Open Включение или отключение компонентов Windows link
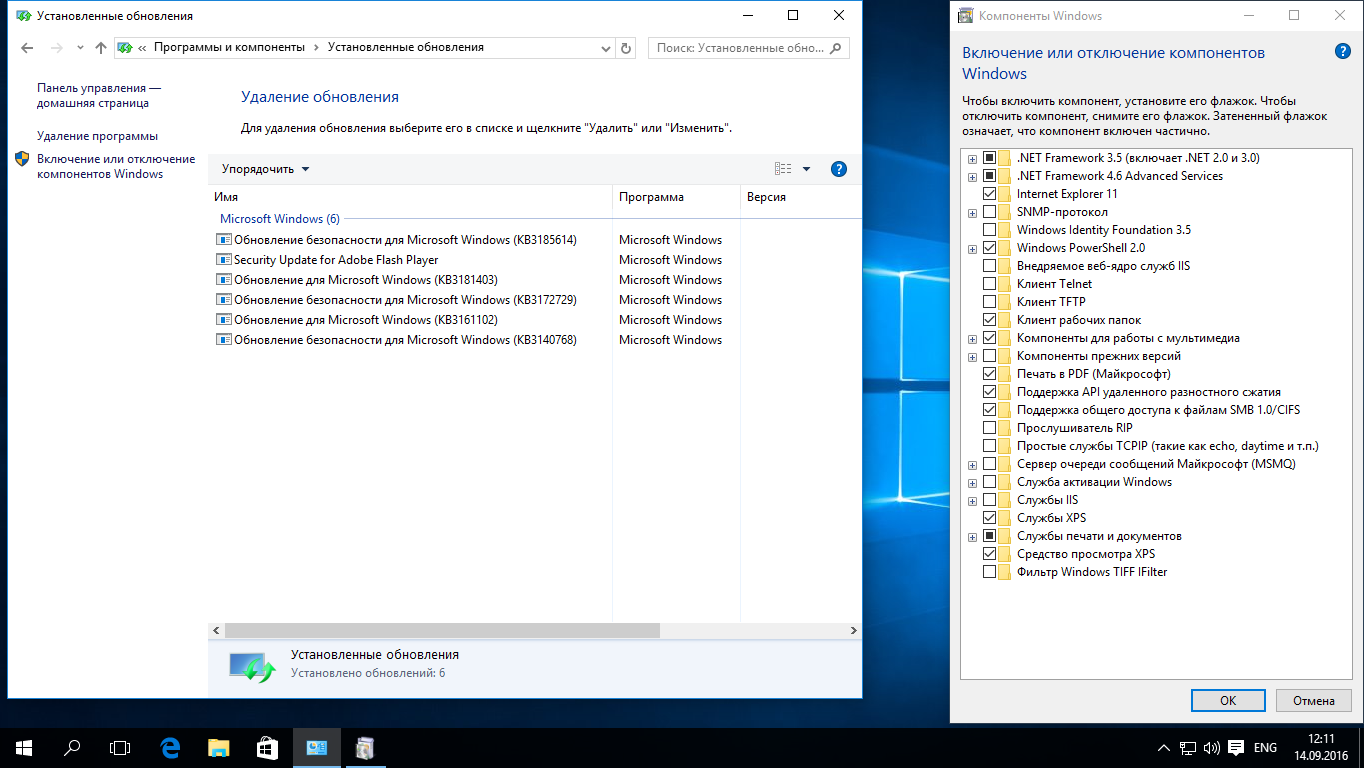This screenshot has height=768, width=1364. pyautogui.click(x=116, y=166)
